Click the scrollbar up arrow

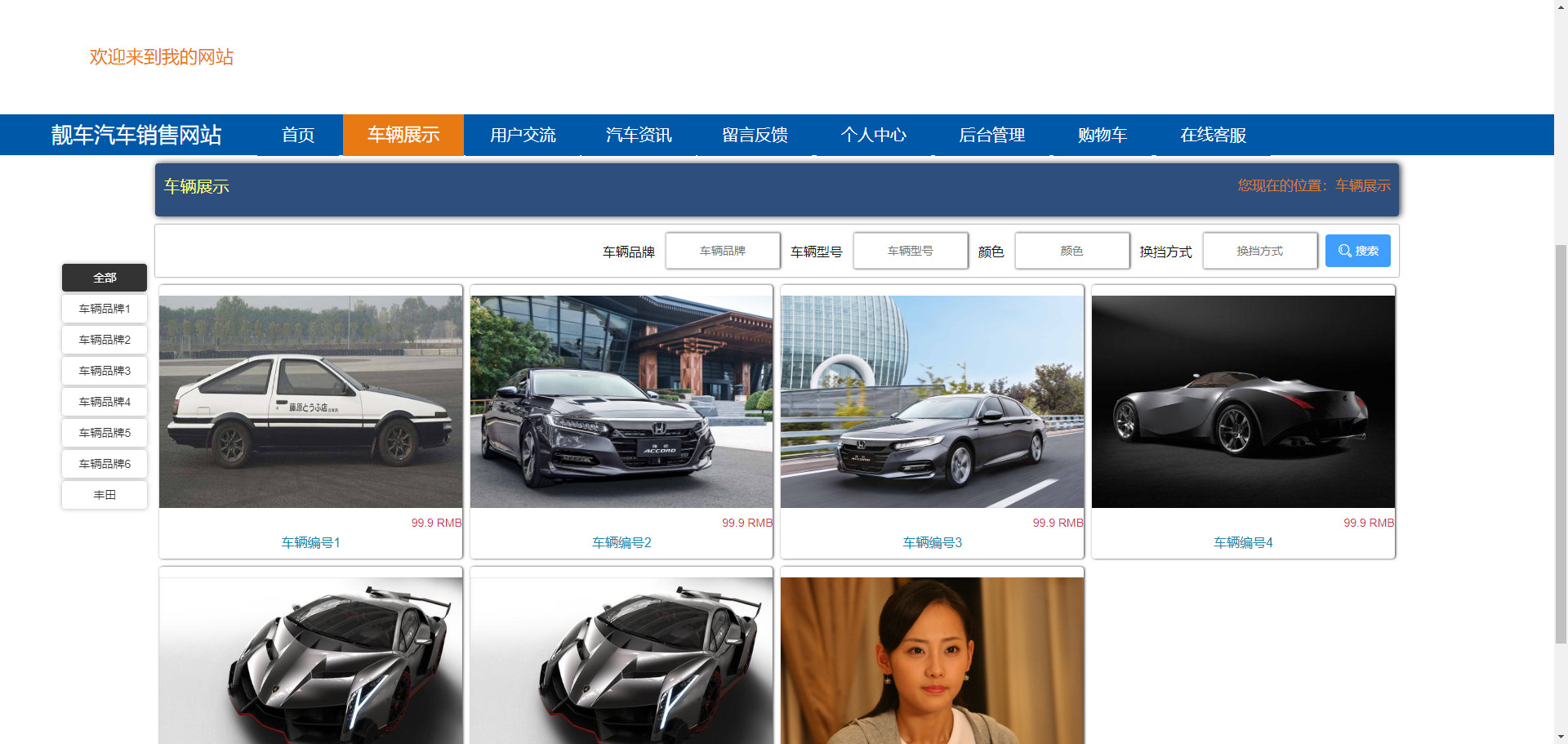pyautogui.click(x=1561, y=7)
